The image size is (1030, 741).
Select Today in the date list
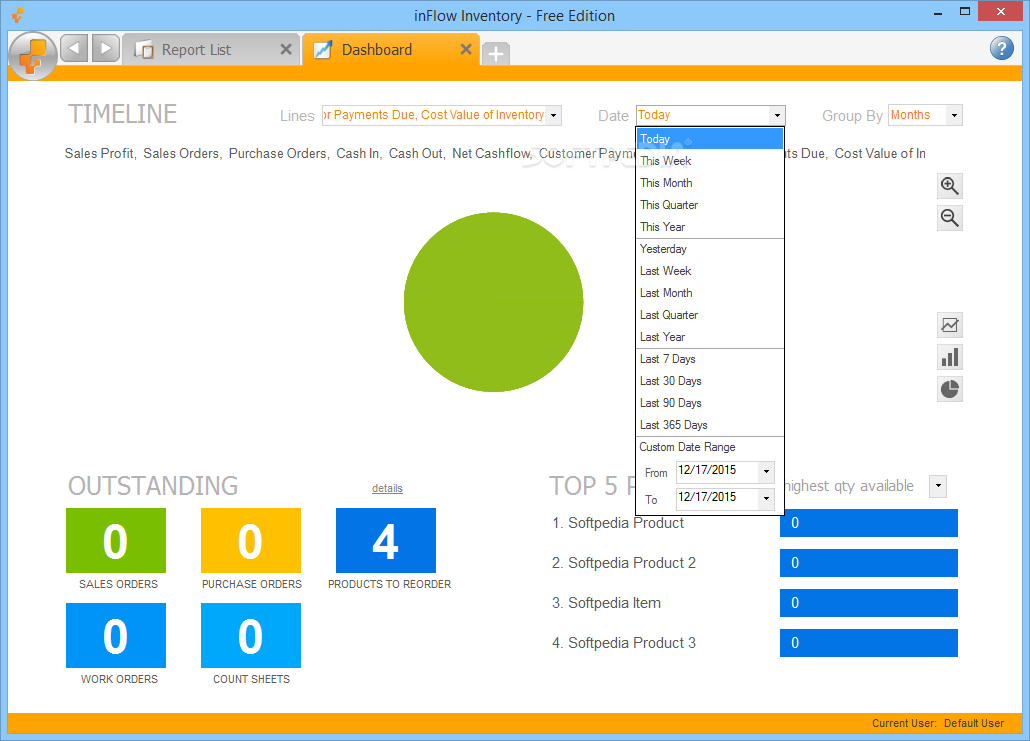709,139
